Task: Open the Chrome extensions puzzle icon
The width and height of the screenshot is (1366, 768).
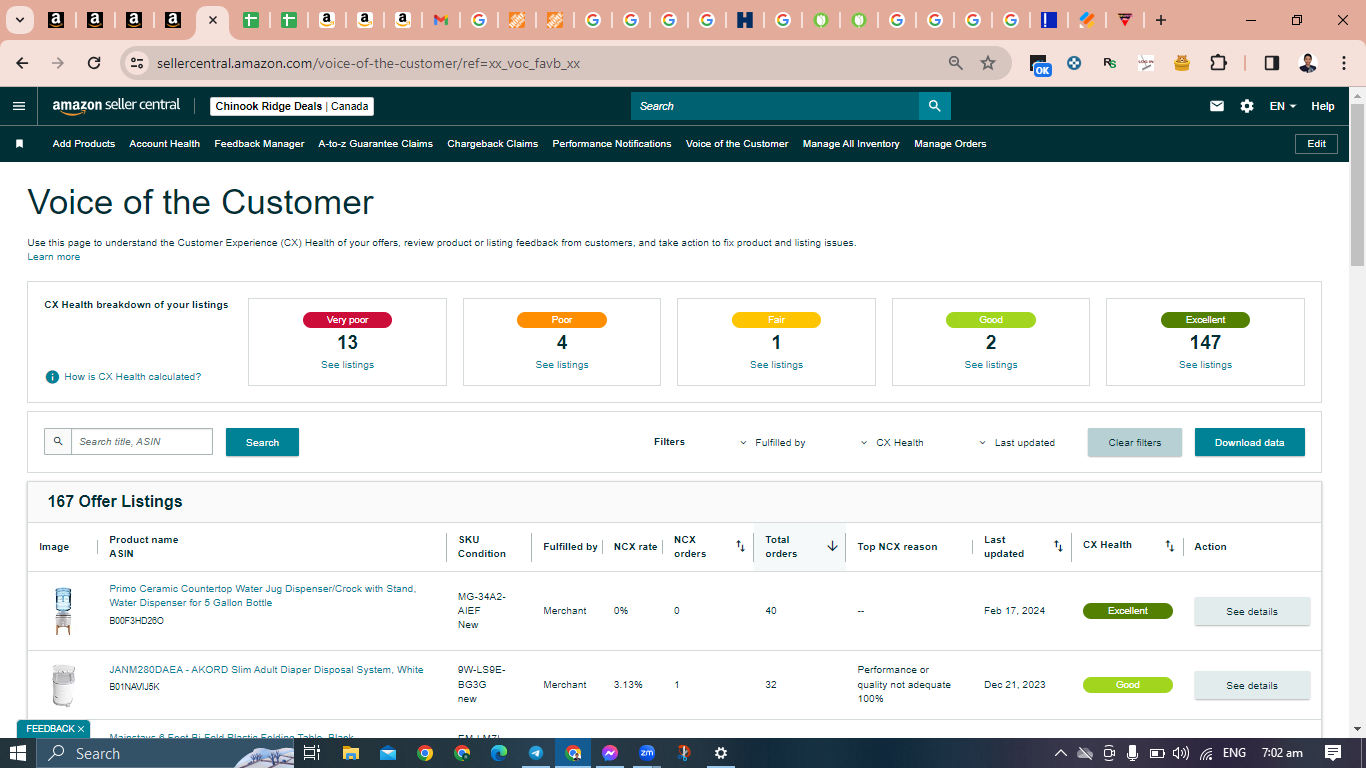Action: (1218, 63)
